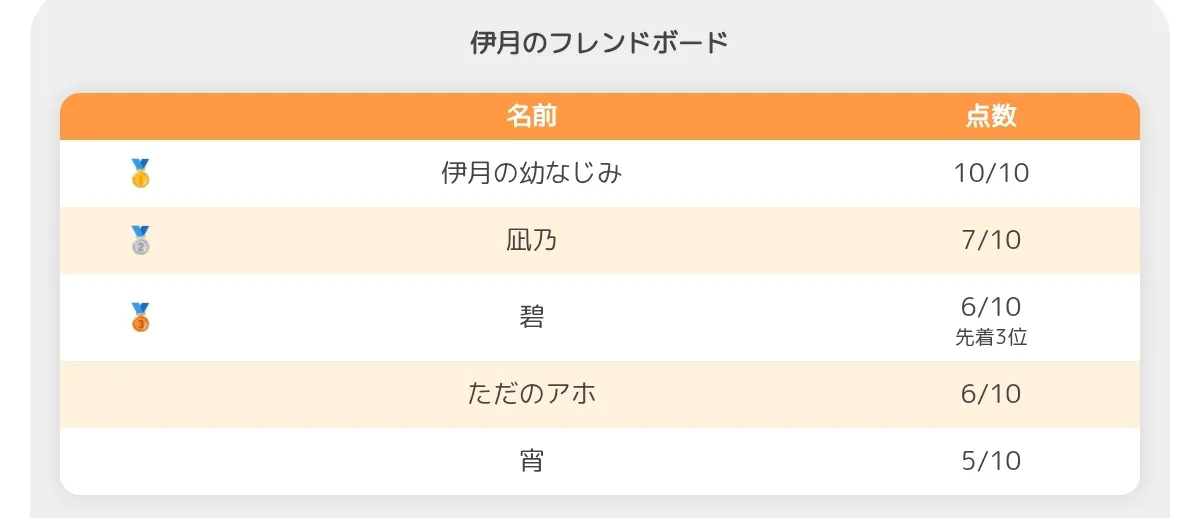Viewport: 1200px width, 518px height.
Task: Click the 名前 column header
Action: pos(532,116)
